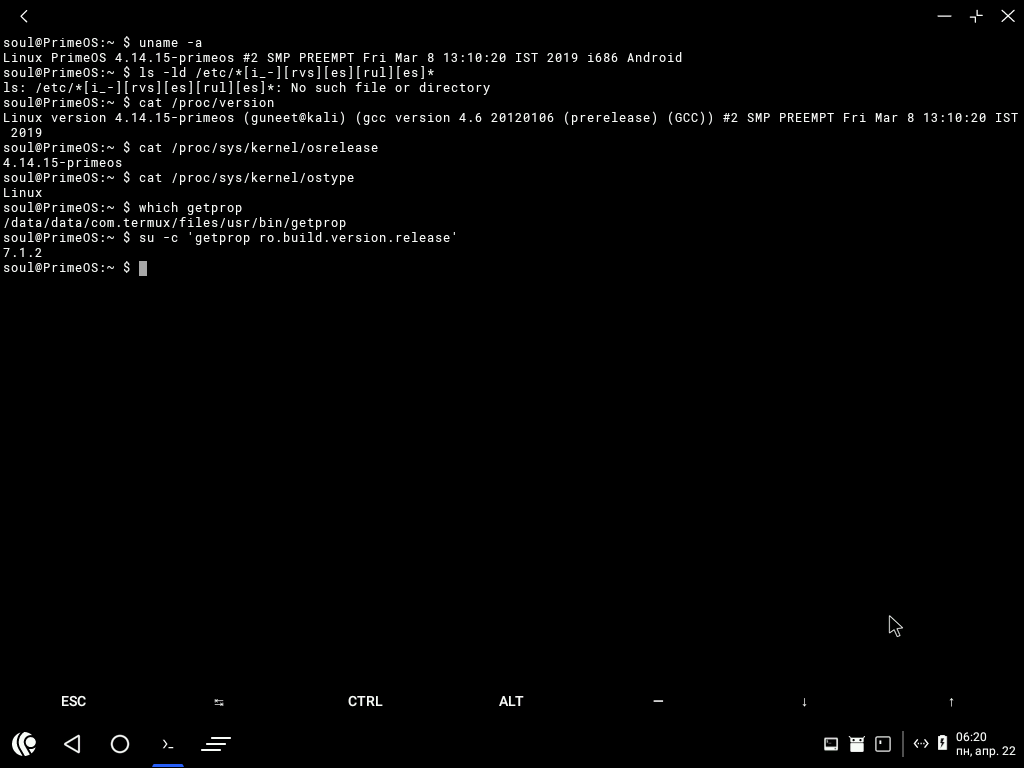Click the terminal cursor at the prompt
Viewport: 1024px width, 768px height.
(x=143, y=268)
